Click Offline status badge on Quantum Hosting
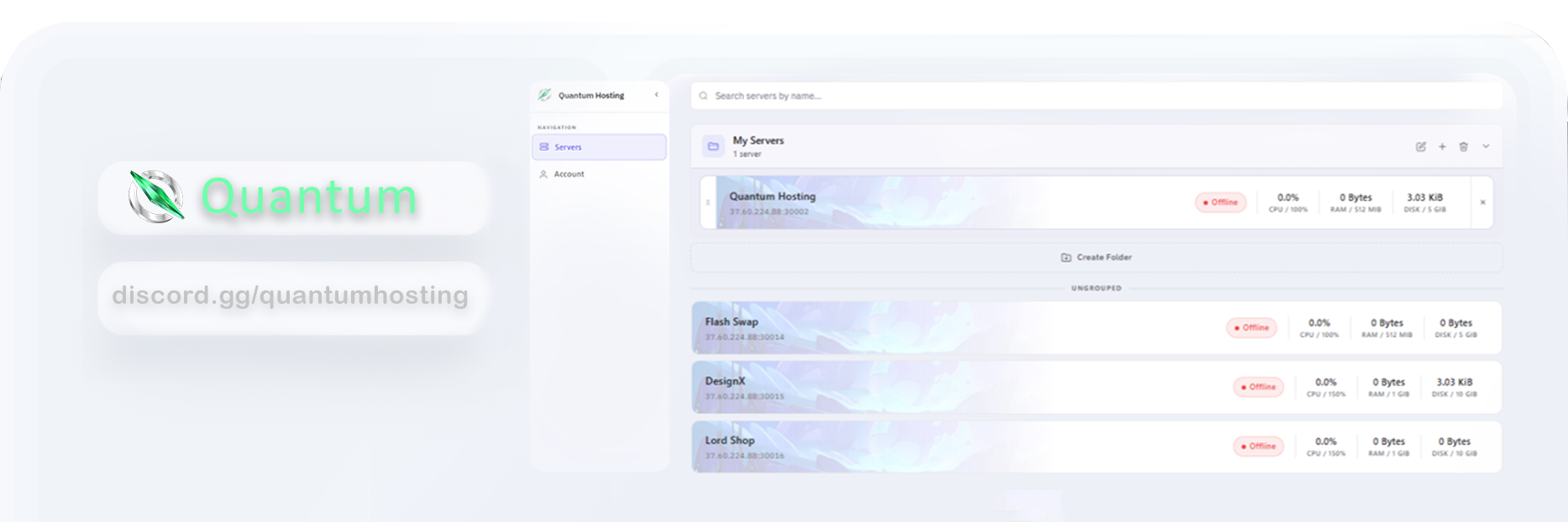This screenshot has width=1568, height=522. 1221,202
